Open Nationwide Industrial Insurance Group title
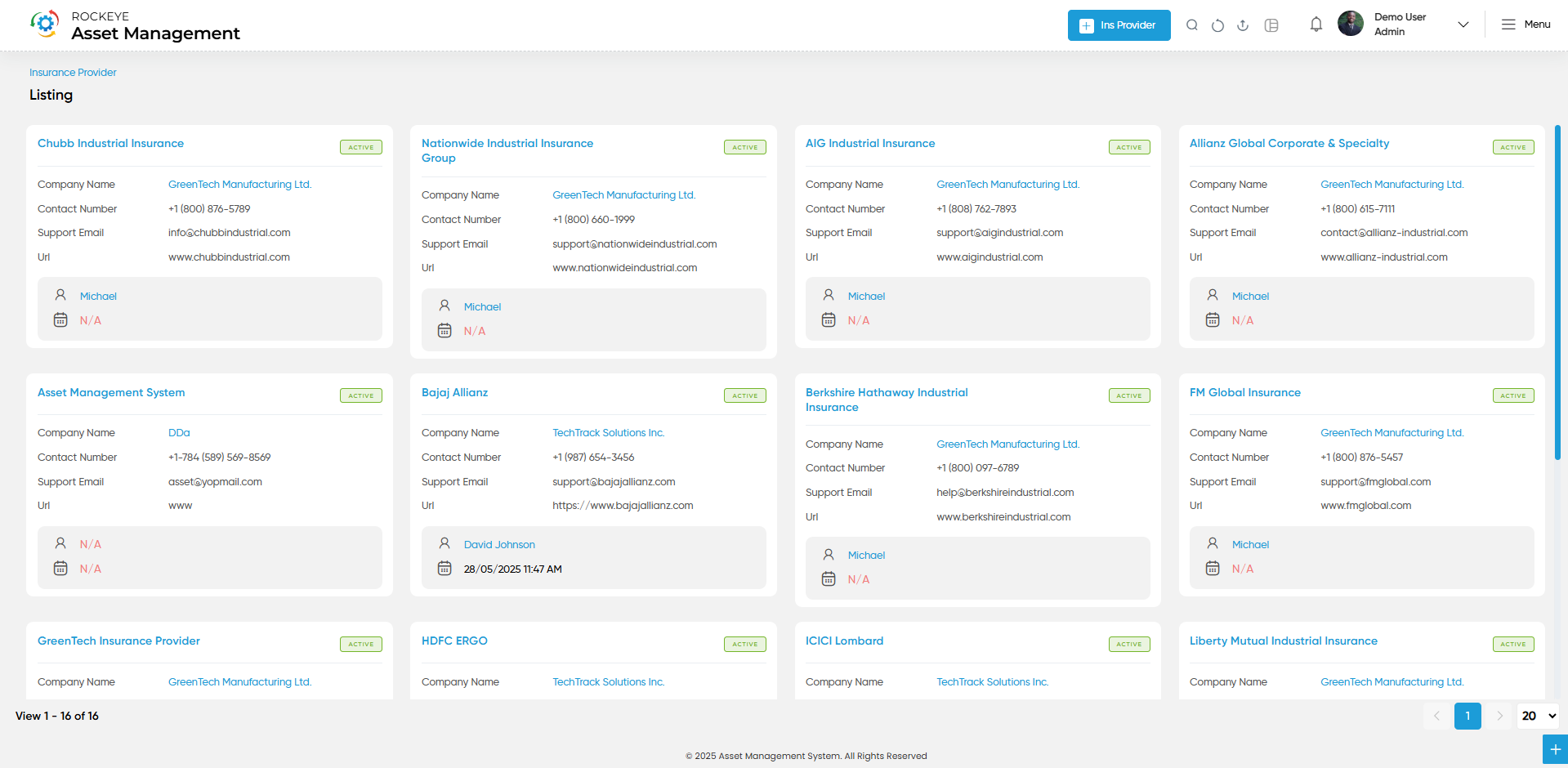The height and width of the screenshot is (768, 1568). pyautogui.click(x=507, y=150)
